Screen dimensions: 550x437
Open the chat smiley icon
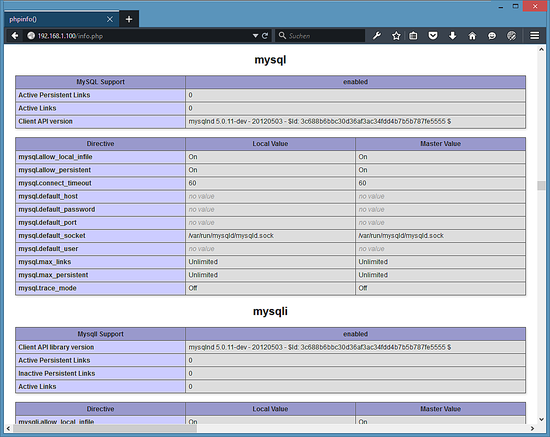tap(492, 35)
